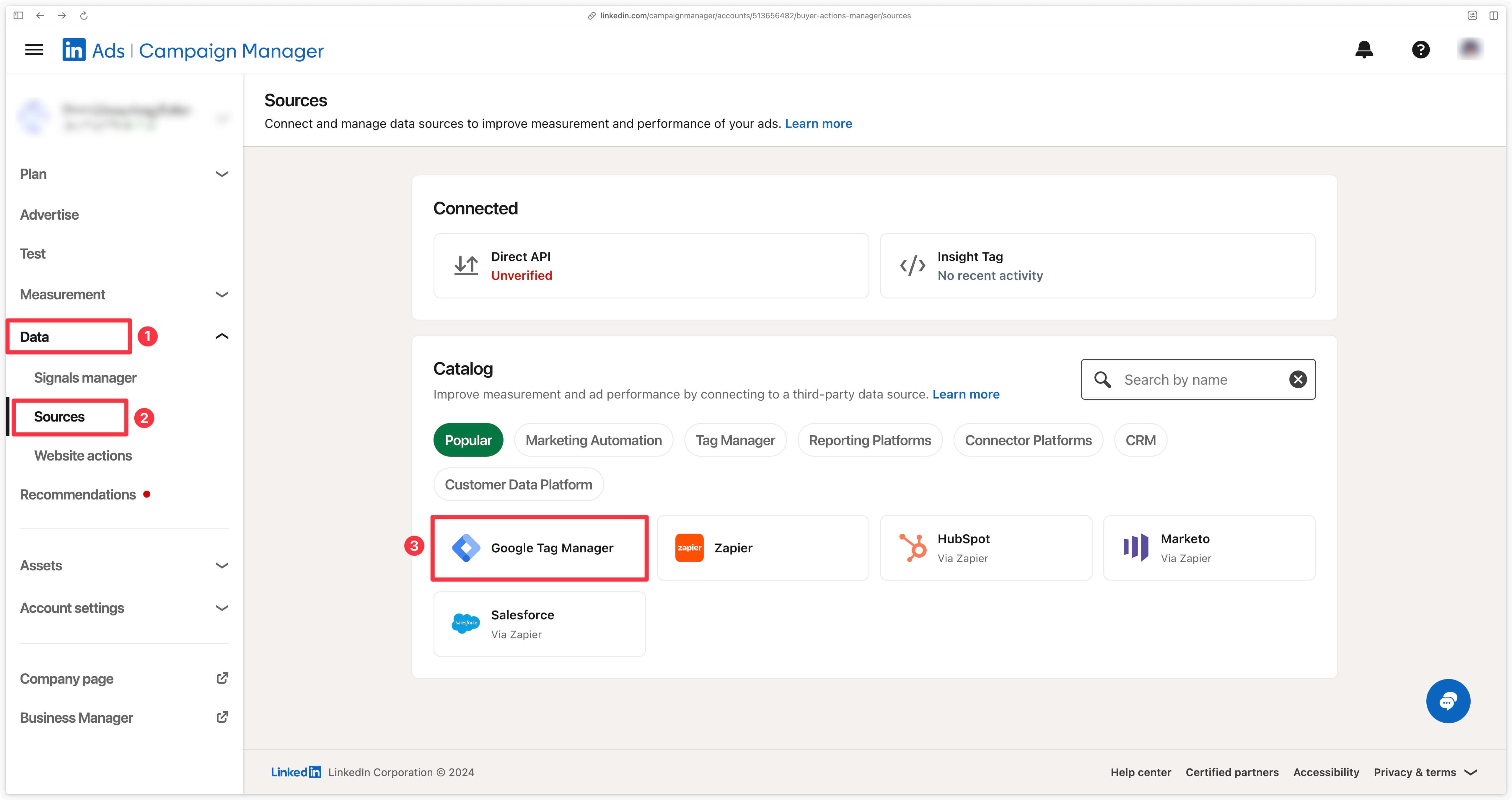Click the Business Manager sidebar label
This screenshot has height=800, width=1512.
76,718
